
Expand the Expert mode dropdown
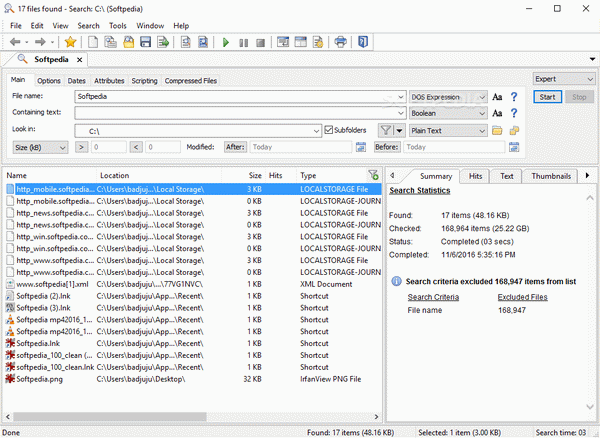(564, 79)
